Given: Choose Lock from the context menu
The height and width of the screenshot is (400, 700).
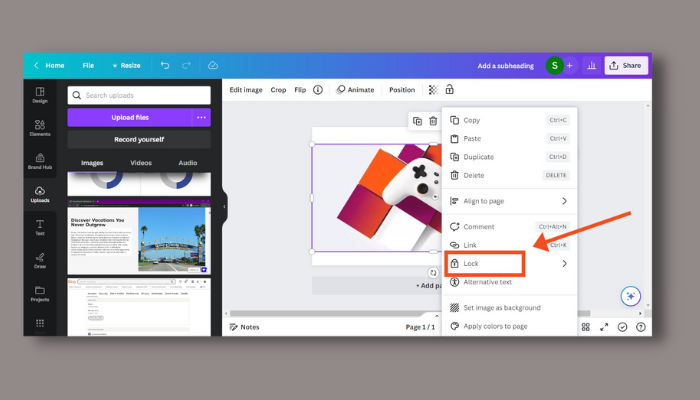Looking at the screenshot, I should pos(509,263).
